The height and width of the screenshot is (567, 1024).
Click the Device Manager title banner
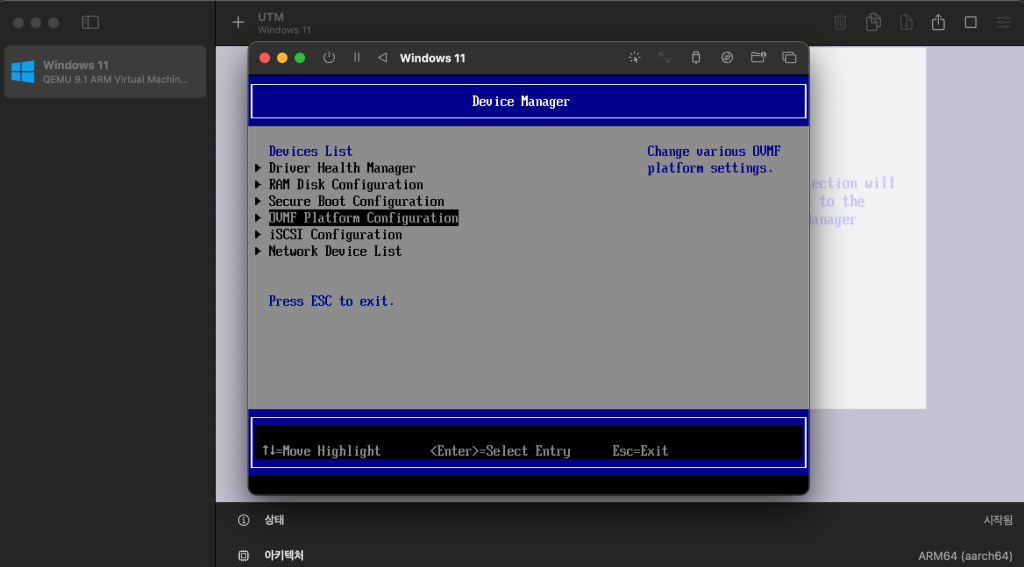pyautogui.click(x=528, y=101)
